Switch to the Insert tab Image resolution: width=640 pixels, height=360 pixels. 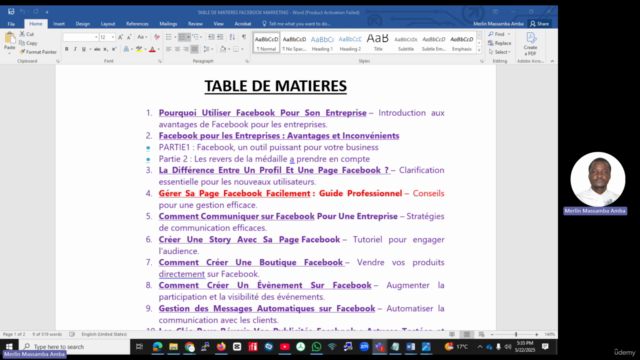pos(59,24)
